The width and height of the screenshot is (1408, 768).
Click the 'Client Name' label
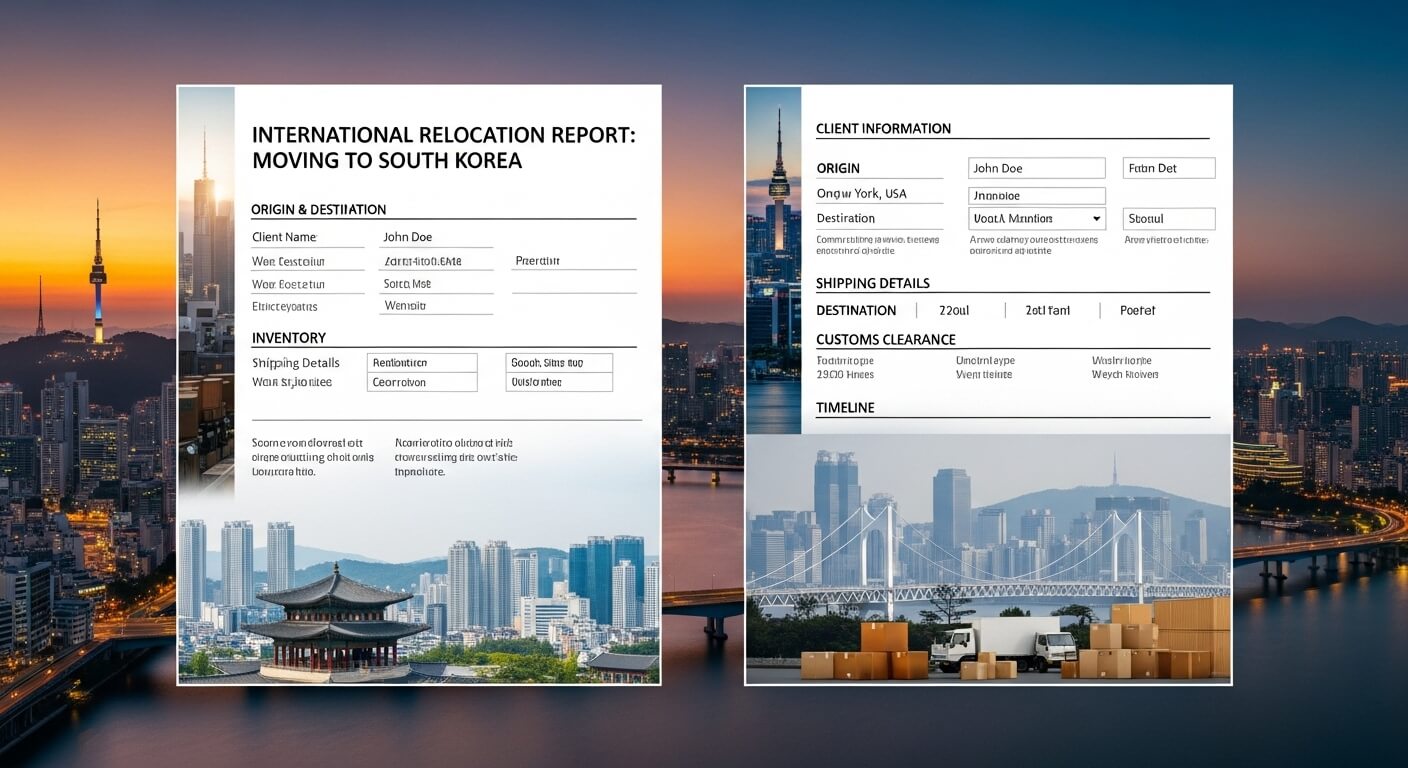(284, 237)
